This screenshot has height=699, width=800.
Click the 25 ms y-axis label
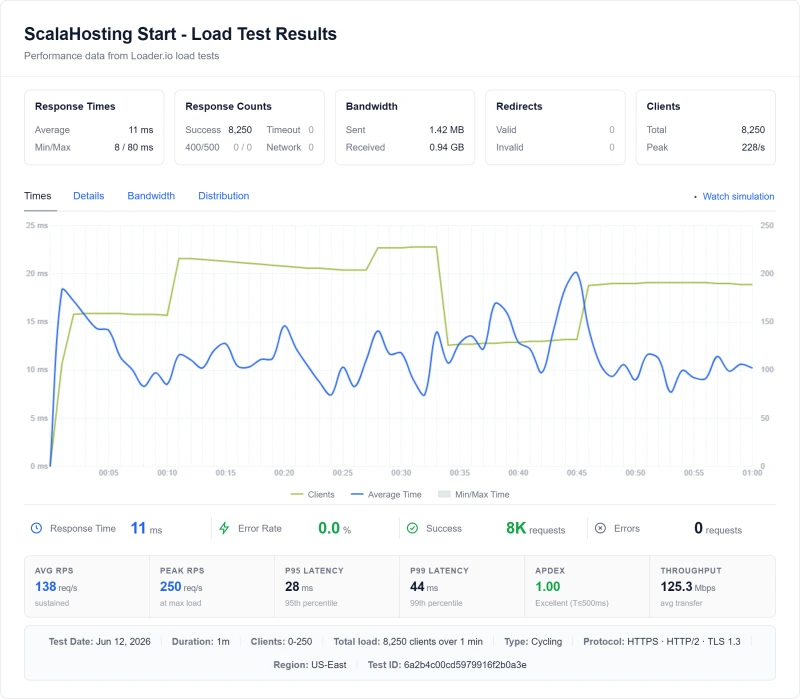(x=37, y=225)
